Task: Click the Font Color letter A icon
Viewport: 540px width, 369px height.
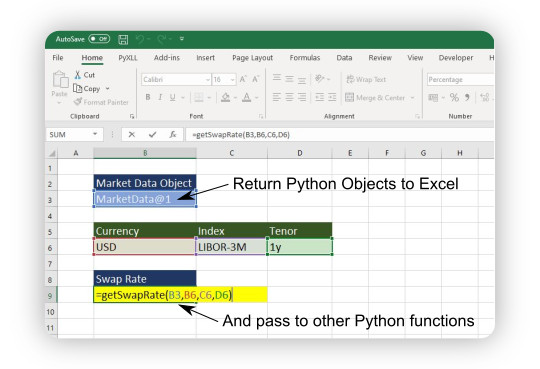Action: coord(247,98)
